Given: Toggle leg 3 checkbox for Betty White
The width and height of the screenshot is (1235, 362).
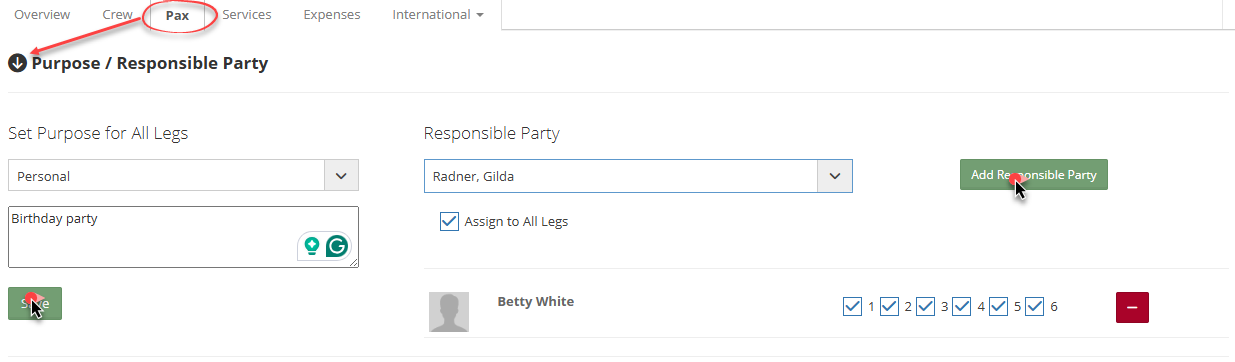Looking at the screenshot, I should tap(926, 306).
